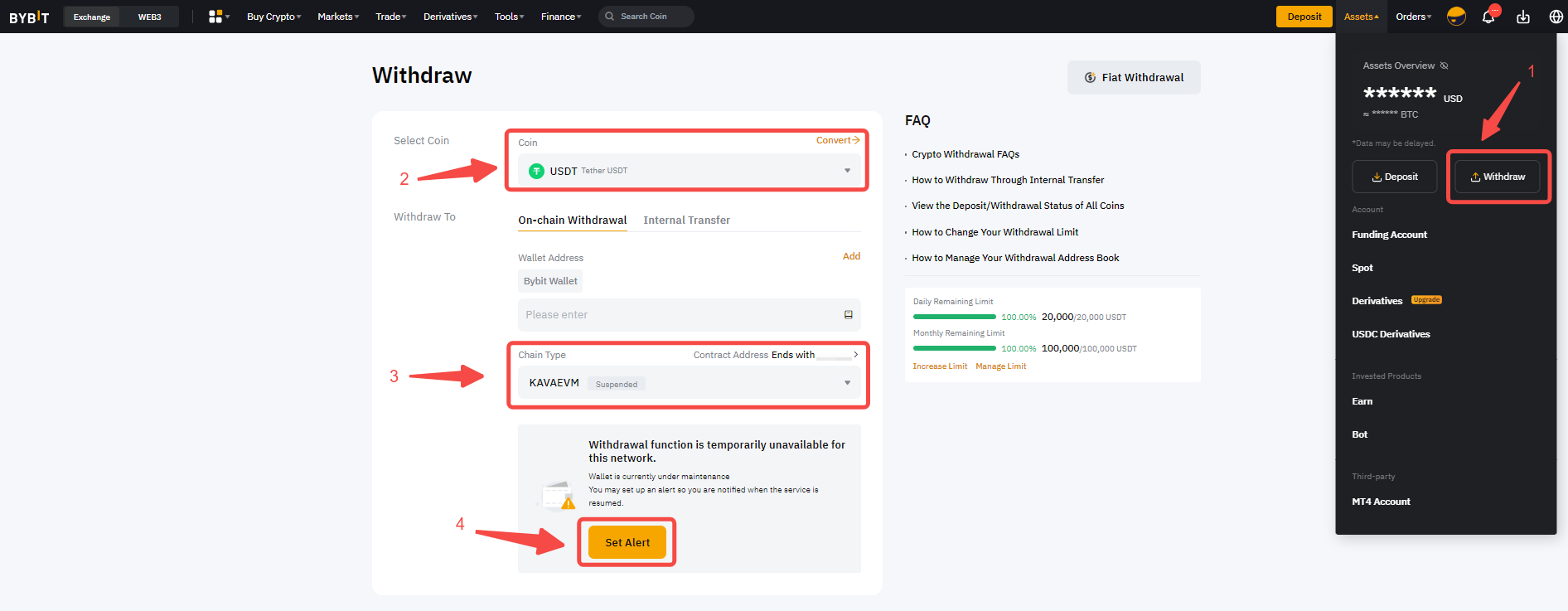Click the Daily Remaining Limit progress bar

coord(955,317)
